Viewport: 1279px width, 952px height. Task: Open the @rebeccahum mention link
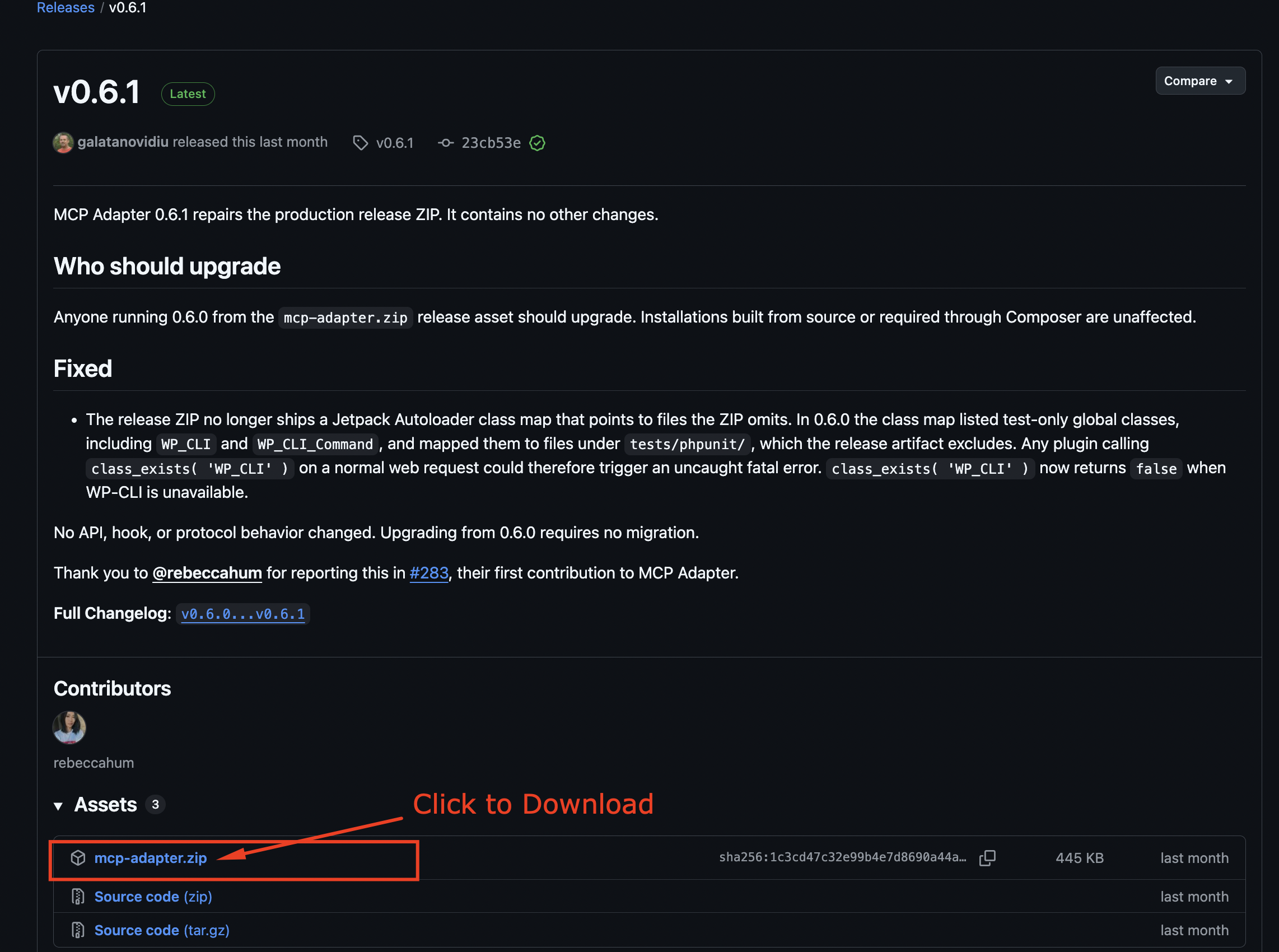(x=207, y=573)
